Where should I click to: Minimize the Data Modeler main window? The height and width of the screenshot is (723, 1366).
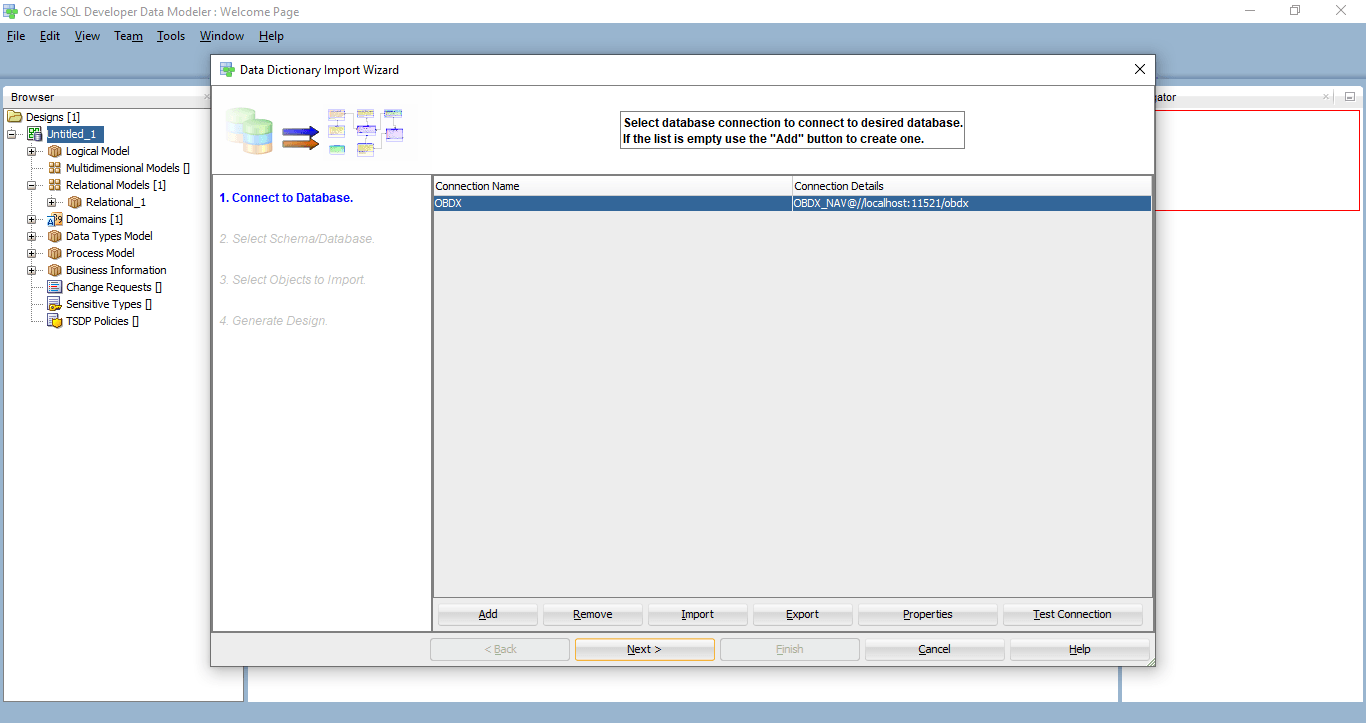click(x=1250, y=11)
